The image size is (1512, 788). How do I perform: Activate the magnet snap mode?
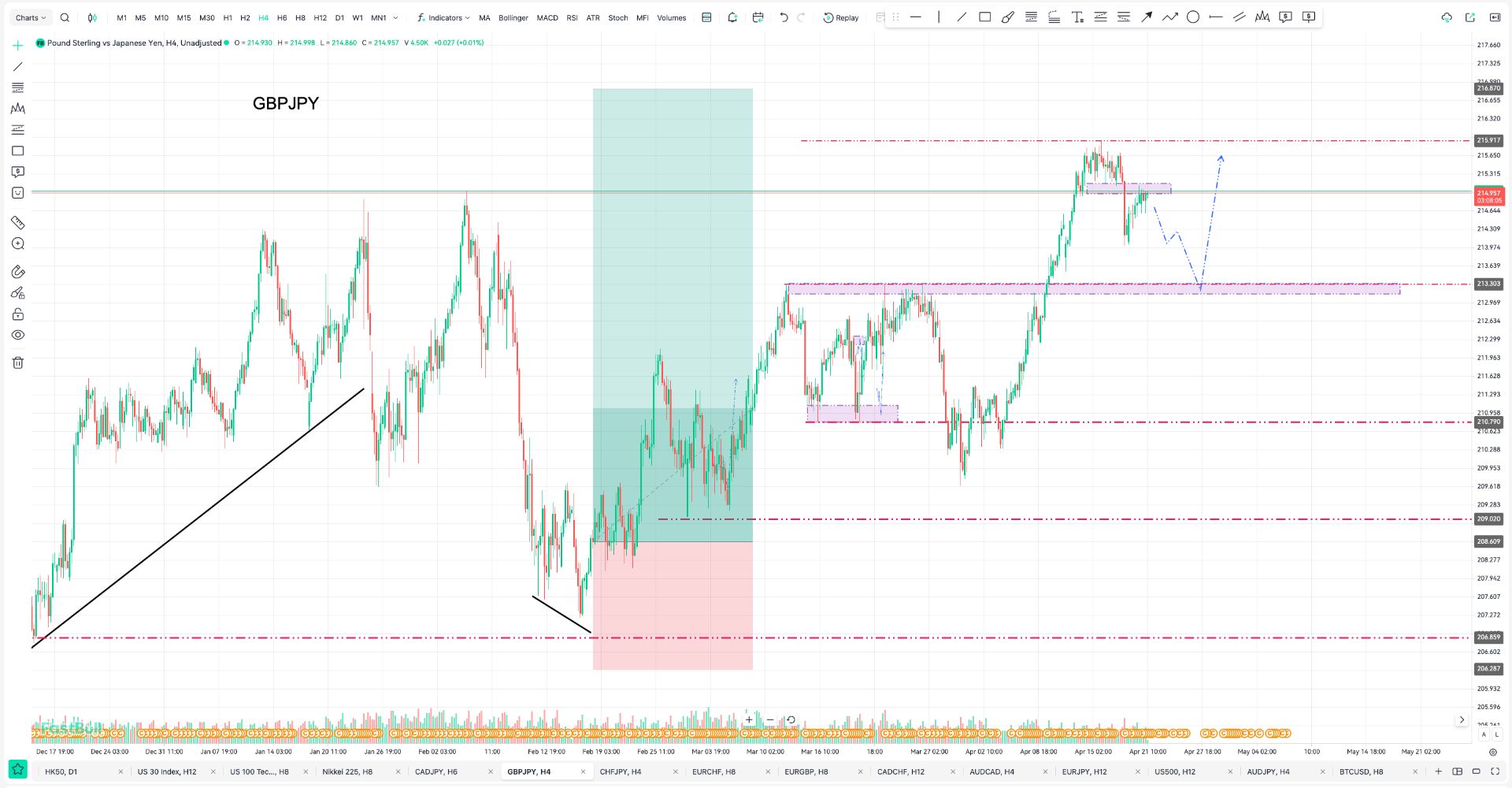point(17,272)
